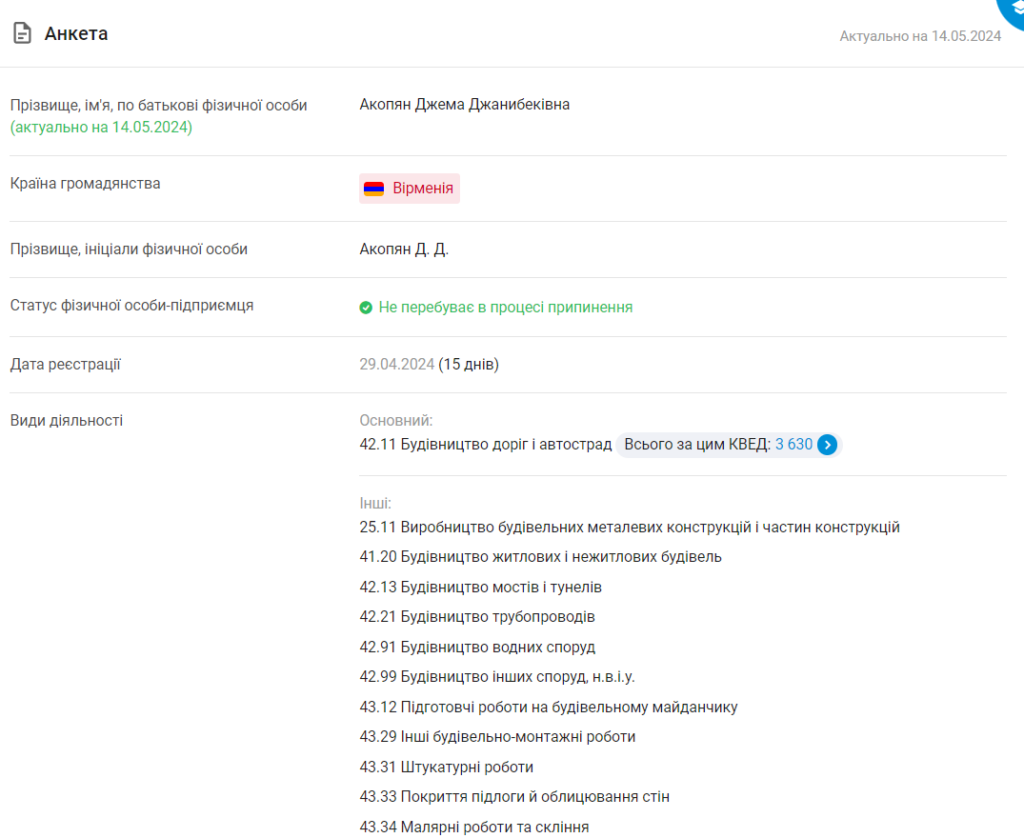Click activity 42.13 Будівництво мостів і тунелів
Screen dimensions: 1024x838
click(x=480, y=587)
